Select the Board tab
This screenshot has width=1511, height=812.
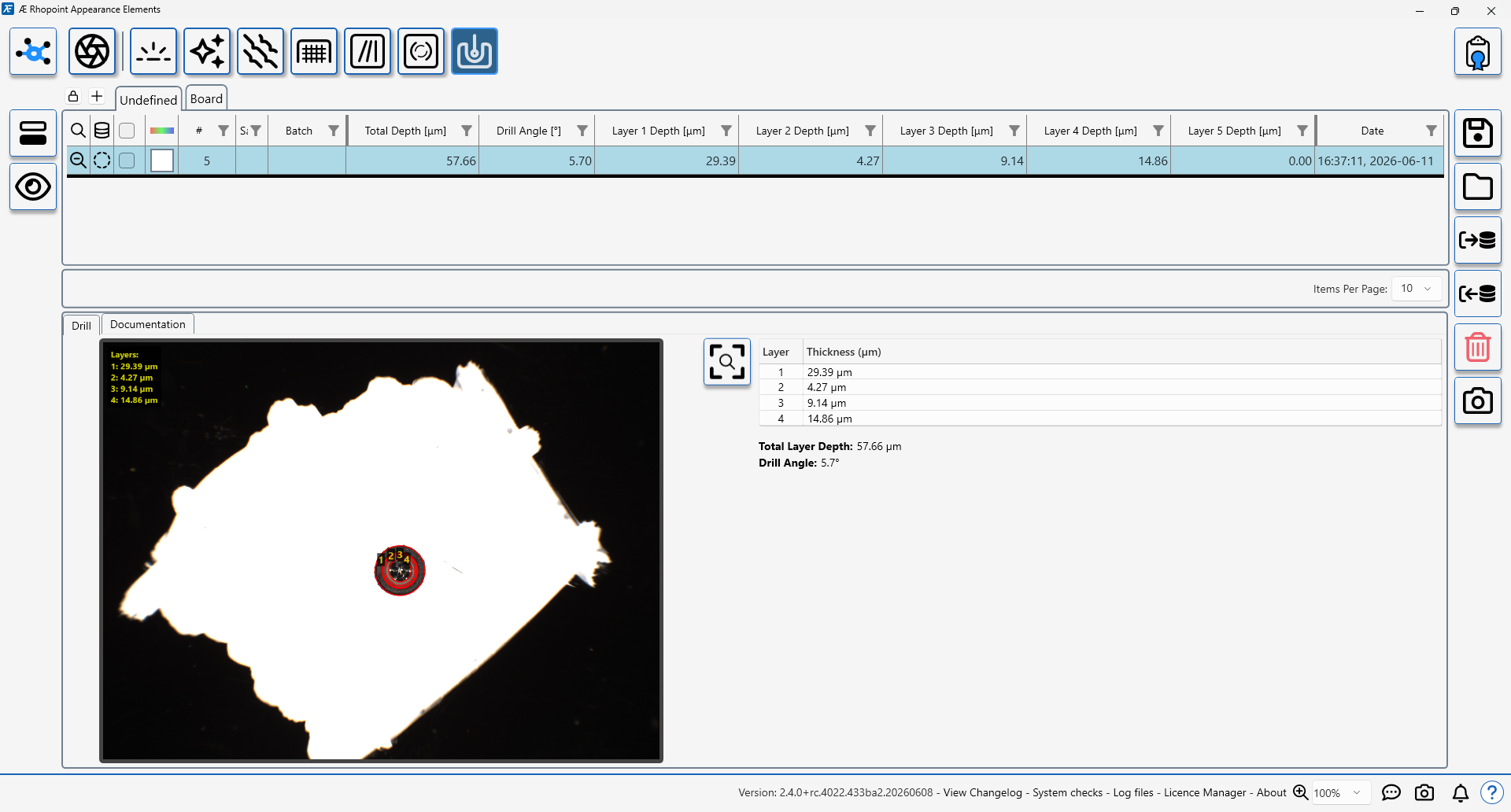(206, 98)
